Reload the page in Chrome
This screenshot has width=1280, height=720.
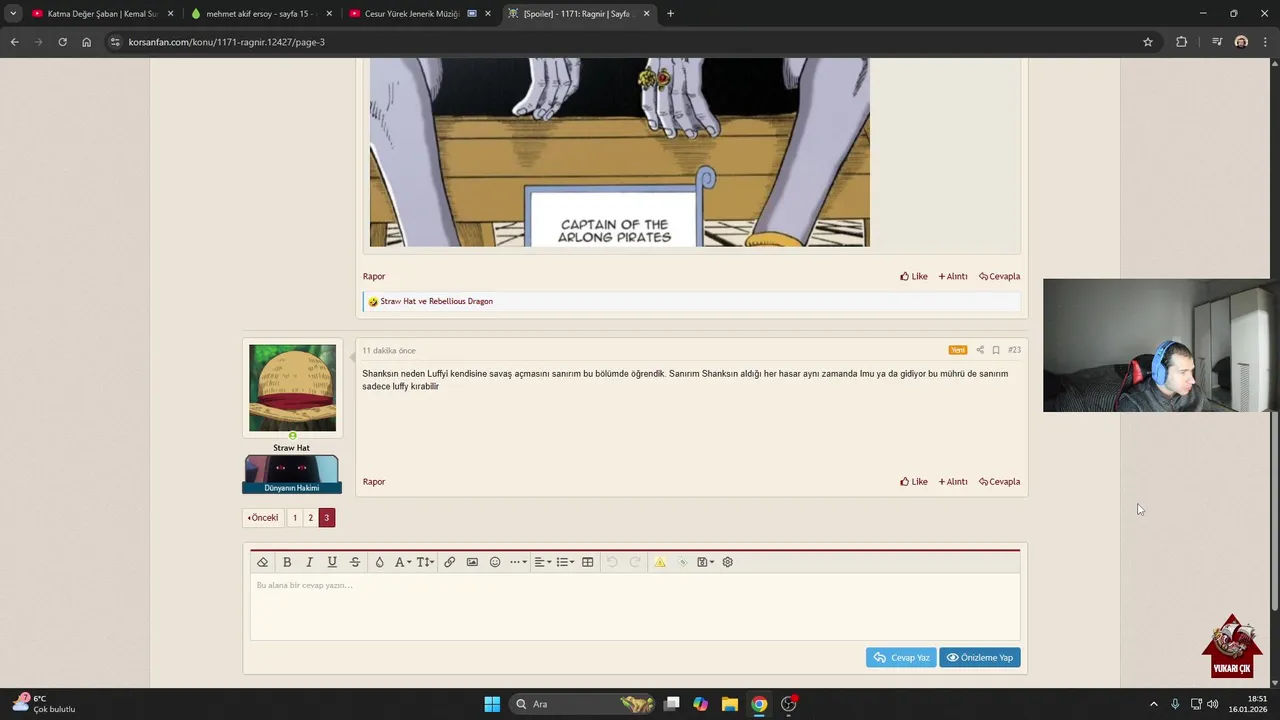point(62,42)
